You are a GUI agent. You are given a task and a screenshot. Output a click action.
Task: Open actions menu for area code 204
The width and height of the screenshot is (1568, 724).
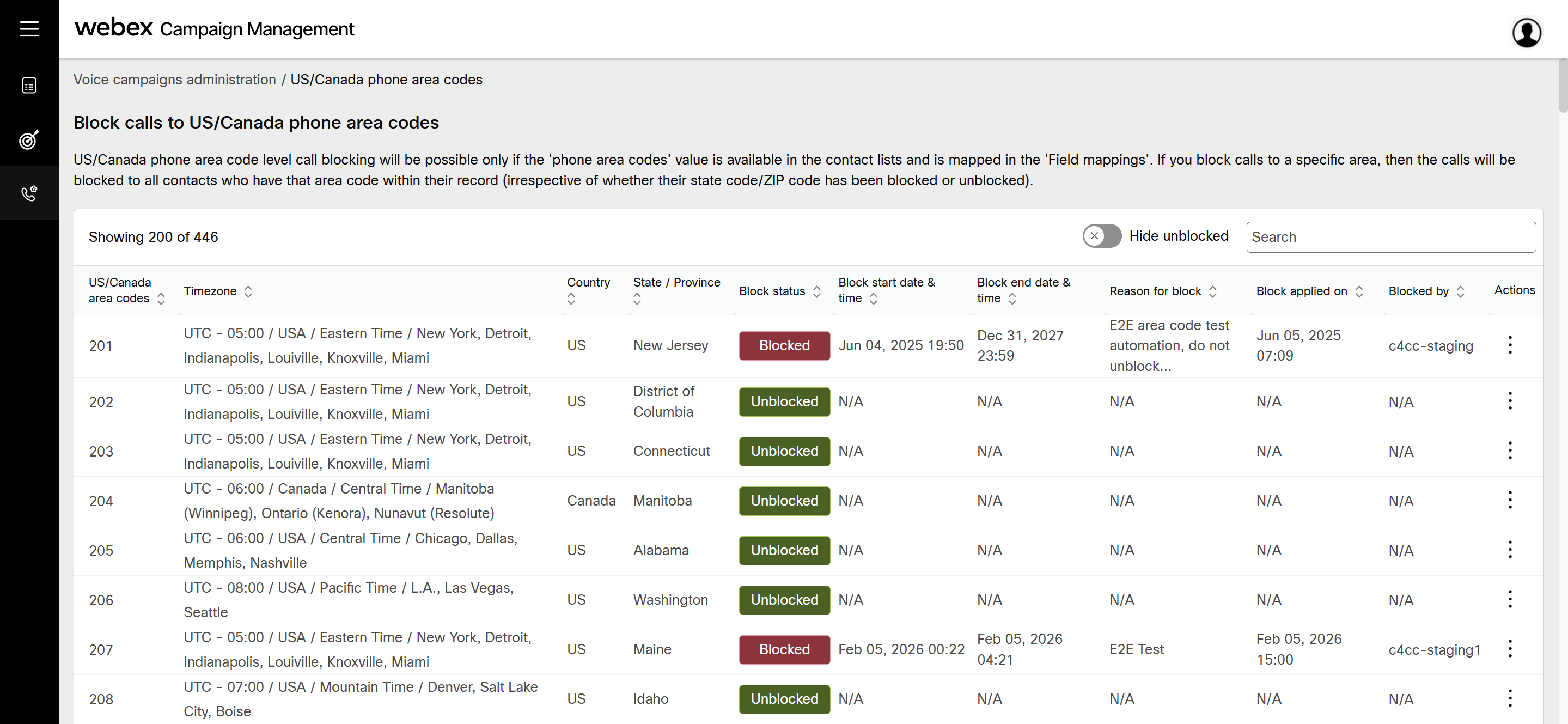[1510, 501]
